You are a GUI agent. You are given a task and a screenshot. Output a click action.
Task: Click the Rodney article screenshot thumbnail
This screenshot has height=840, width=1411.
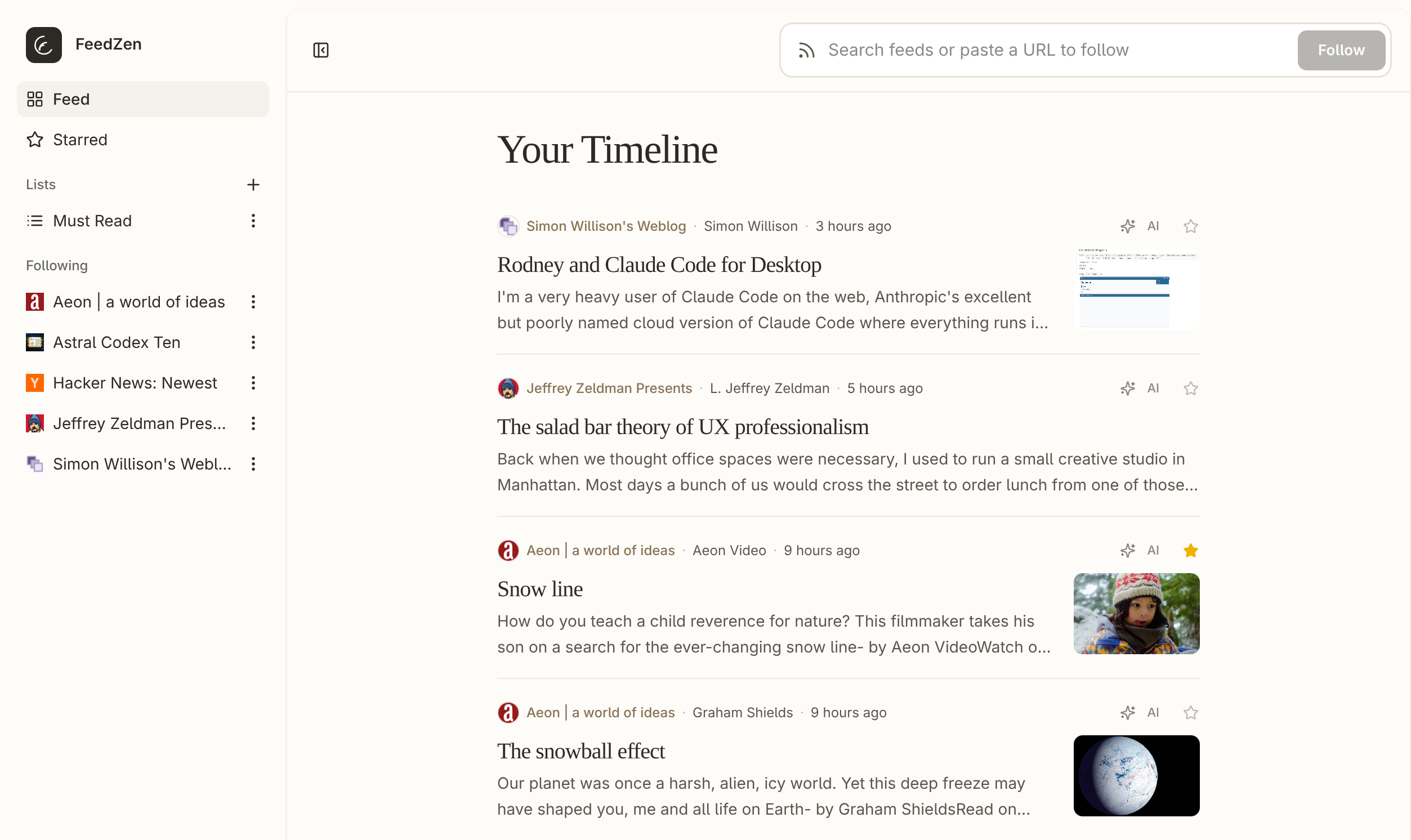[1136, 289]
